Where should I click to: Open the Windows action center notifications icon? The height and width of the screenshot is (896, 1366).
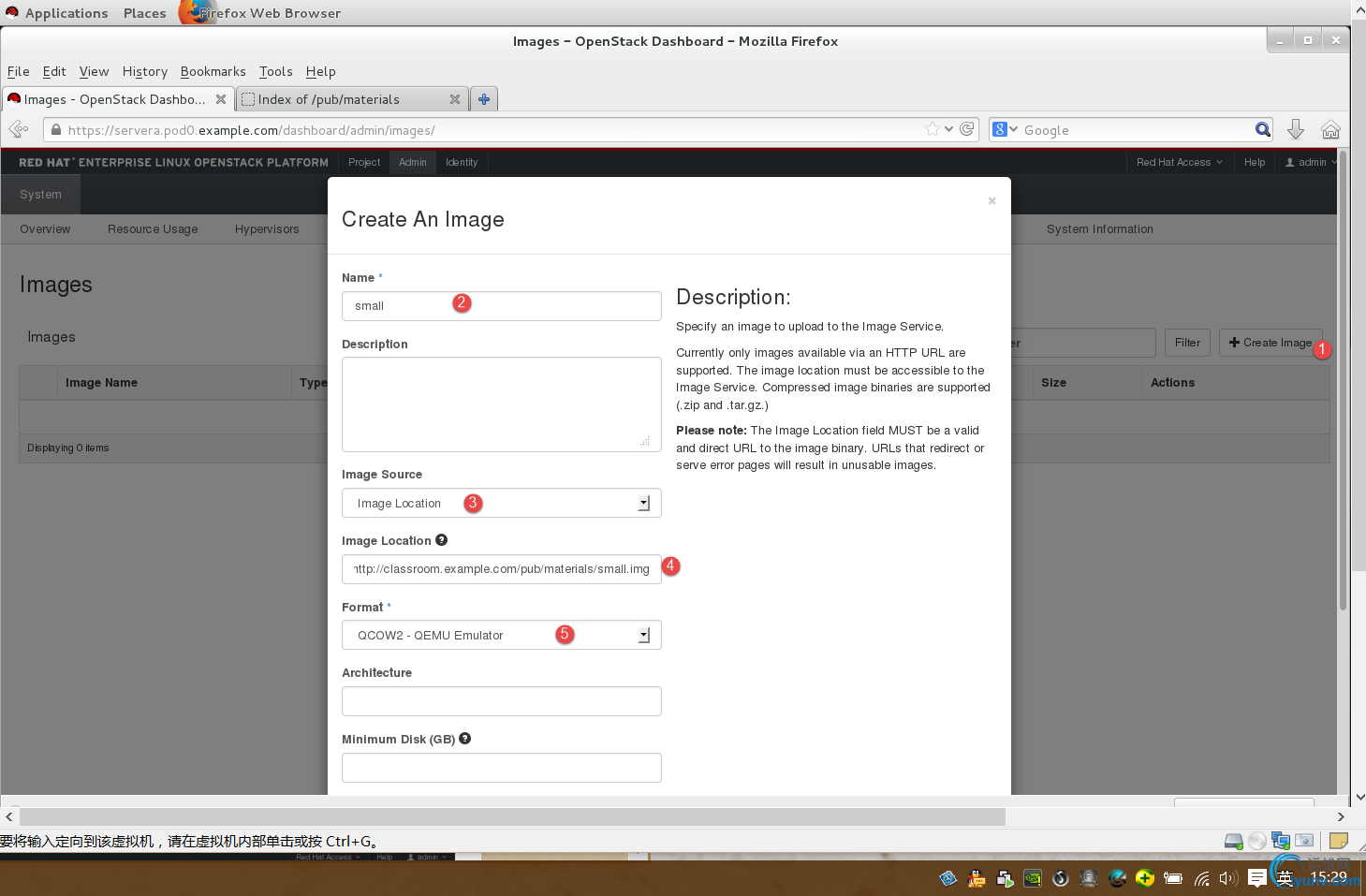1257,878
